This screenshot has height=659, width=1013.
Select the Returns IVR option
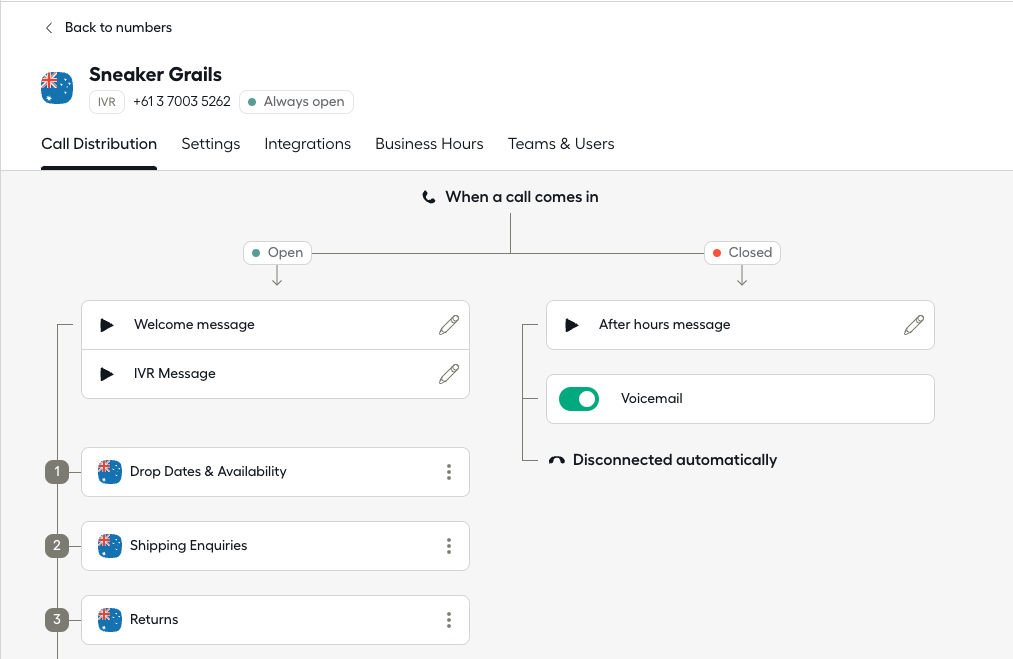[x=154, y=620]
